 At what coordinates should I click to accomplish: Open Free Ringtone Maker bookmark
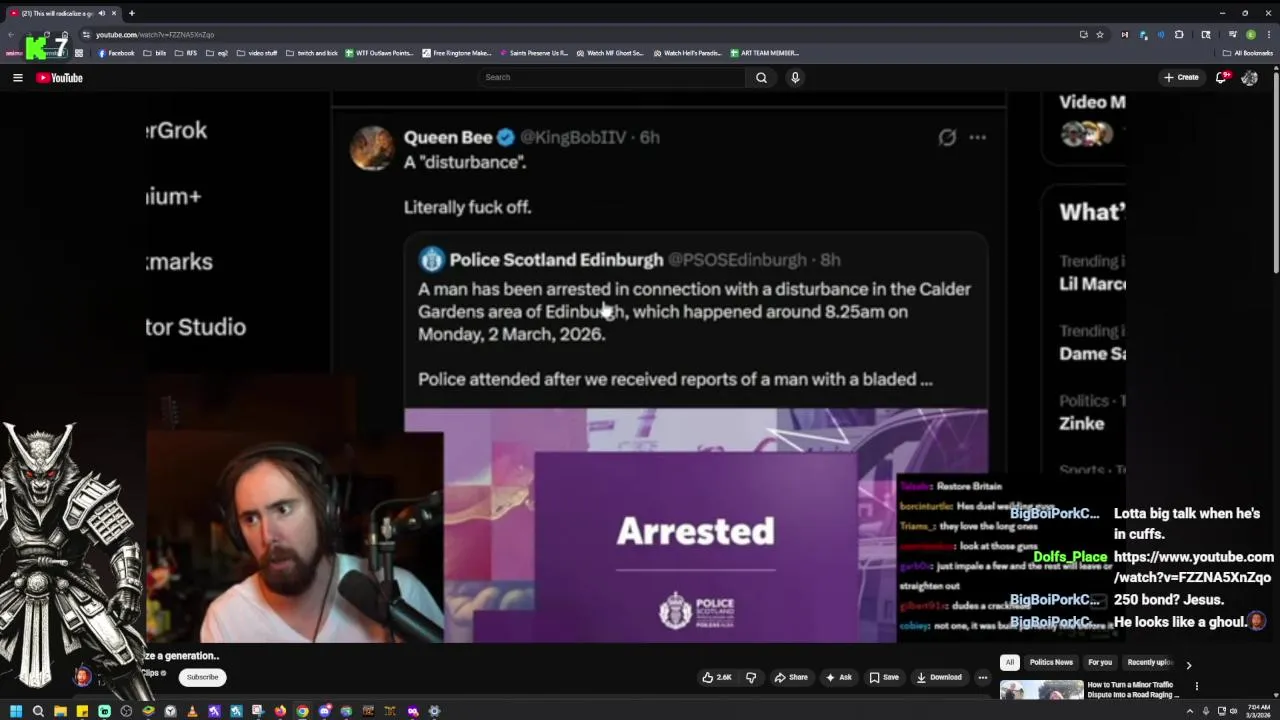point(457,53)
